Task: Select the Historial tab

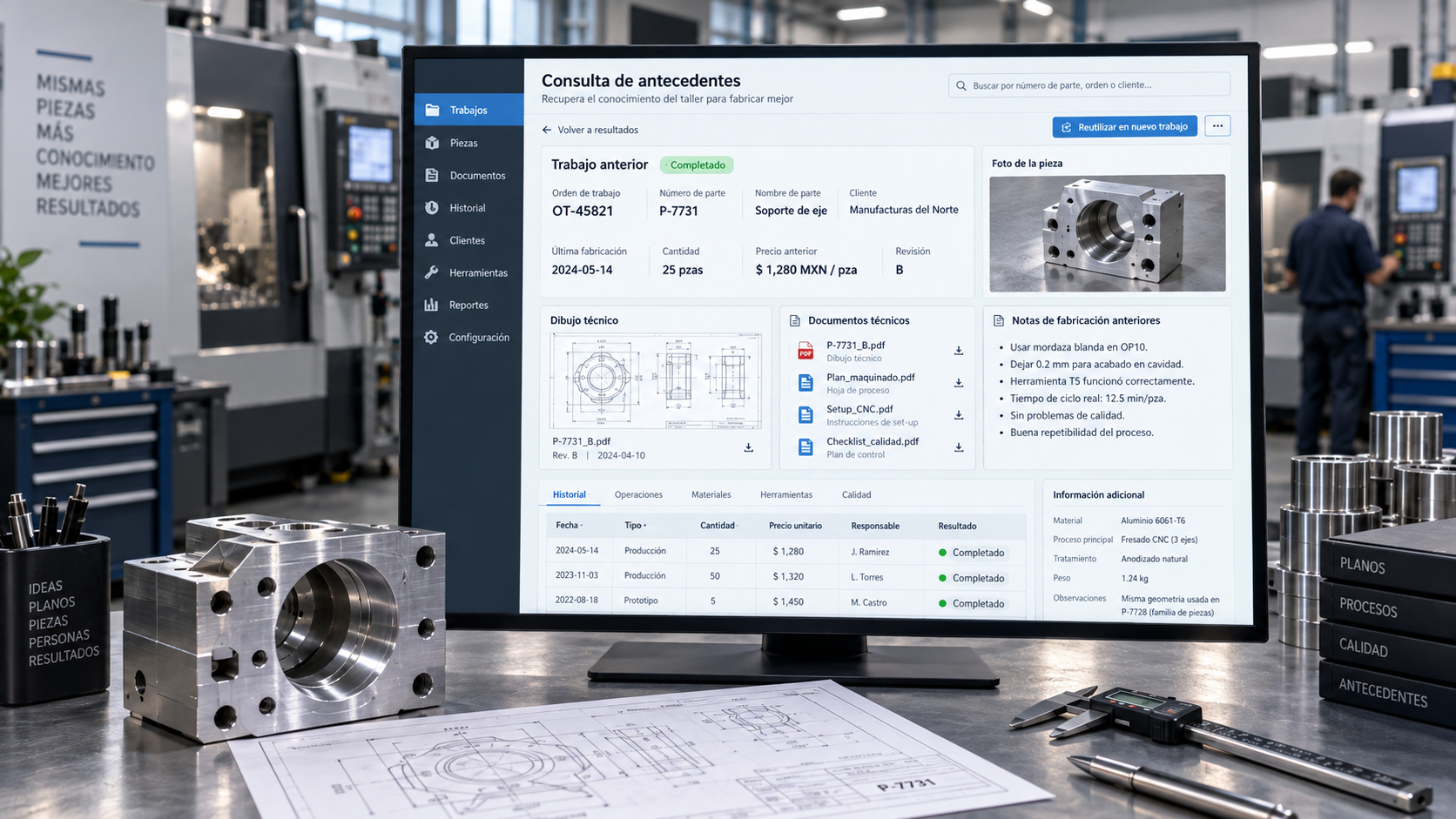Action: click(x=570, y=494)
